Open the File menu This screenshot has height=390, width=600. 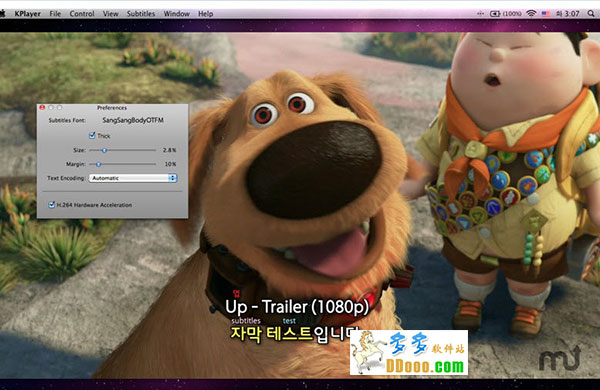coord(55,14)
